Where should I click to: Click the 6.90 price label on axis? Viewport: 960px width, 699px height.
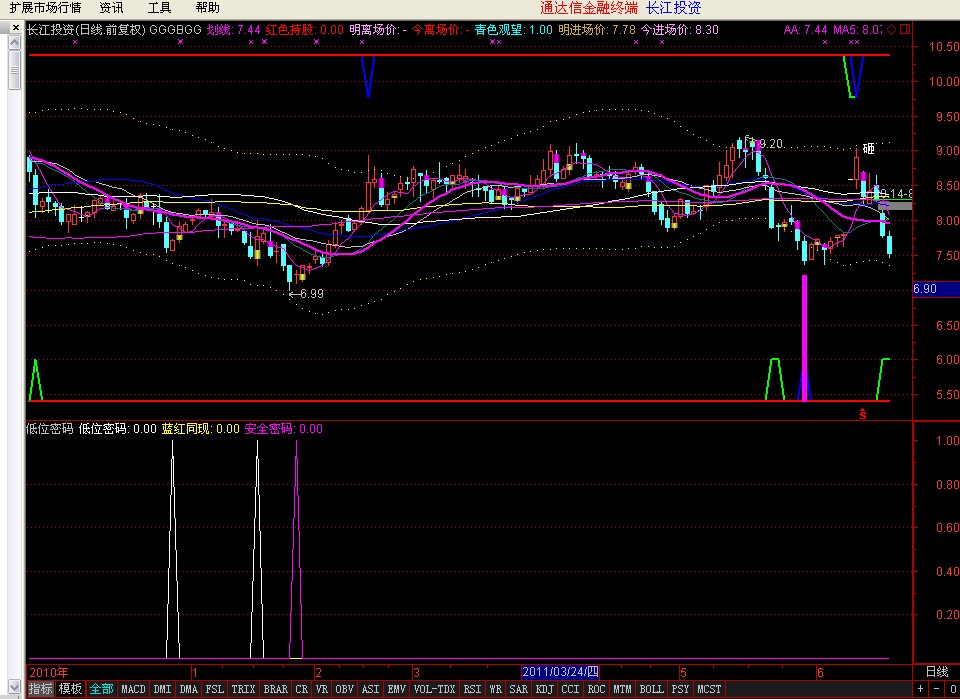pos(925,289)
